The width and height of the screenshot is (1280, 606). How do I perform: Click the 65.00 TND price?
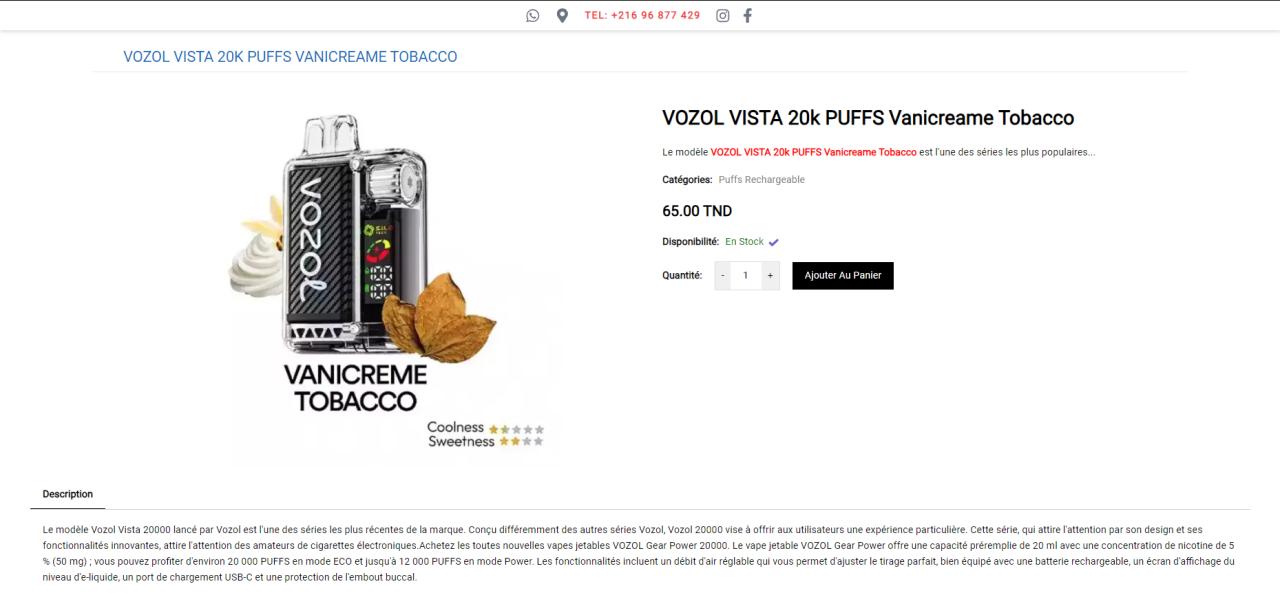[697, 211]
